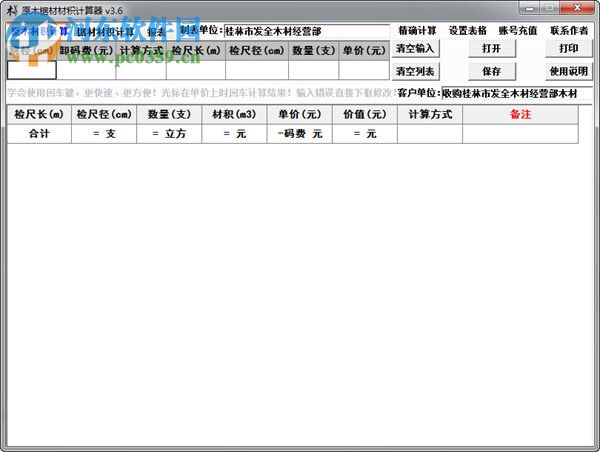Open the 报表 tab

tap(157, 32)
